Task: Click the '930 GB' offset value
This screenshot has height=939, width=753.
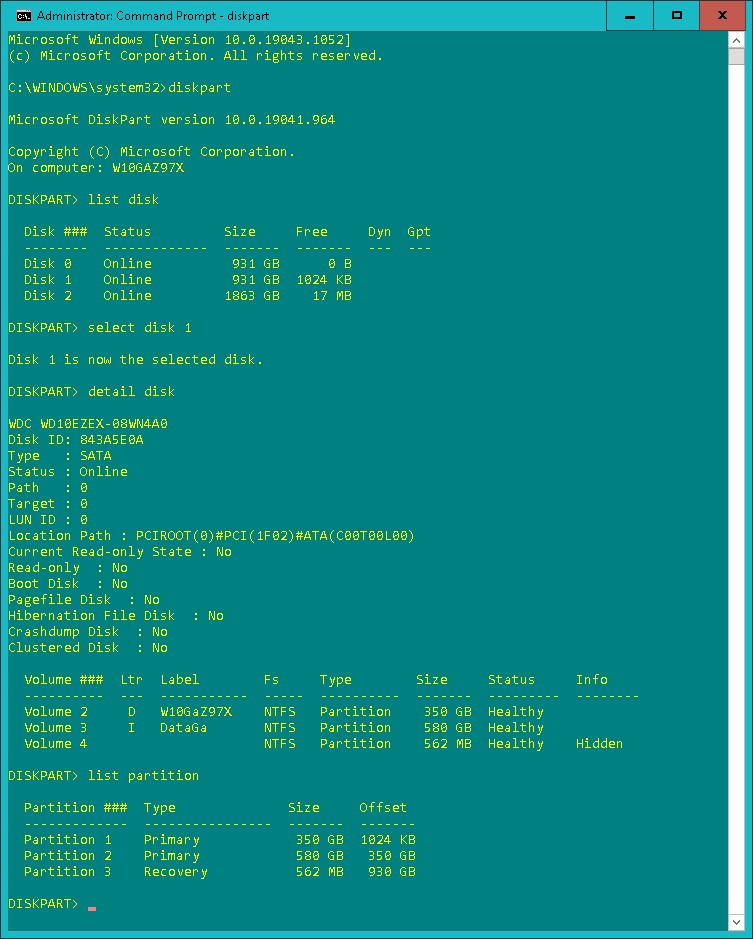Action: 392,872
